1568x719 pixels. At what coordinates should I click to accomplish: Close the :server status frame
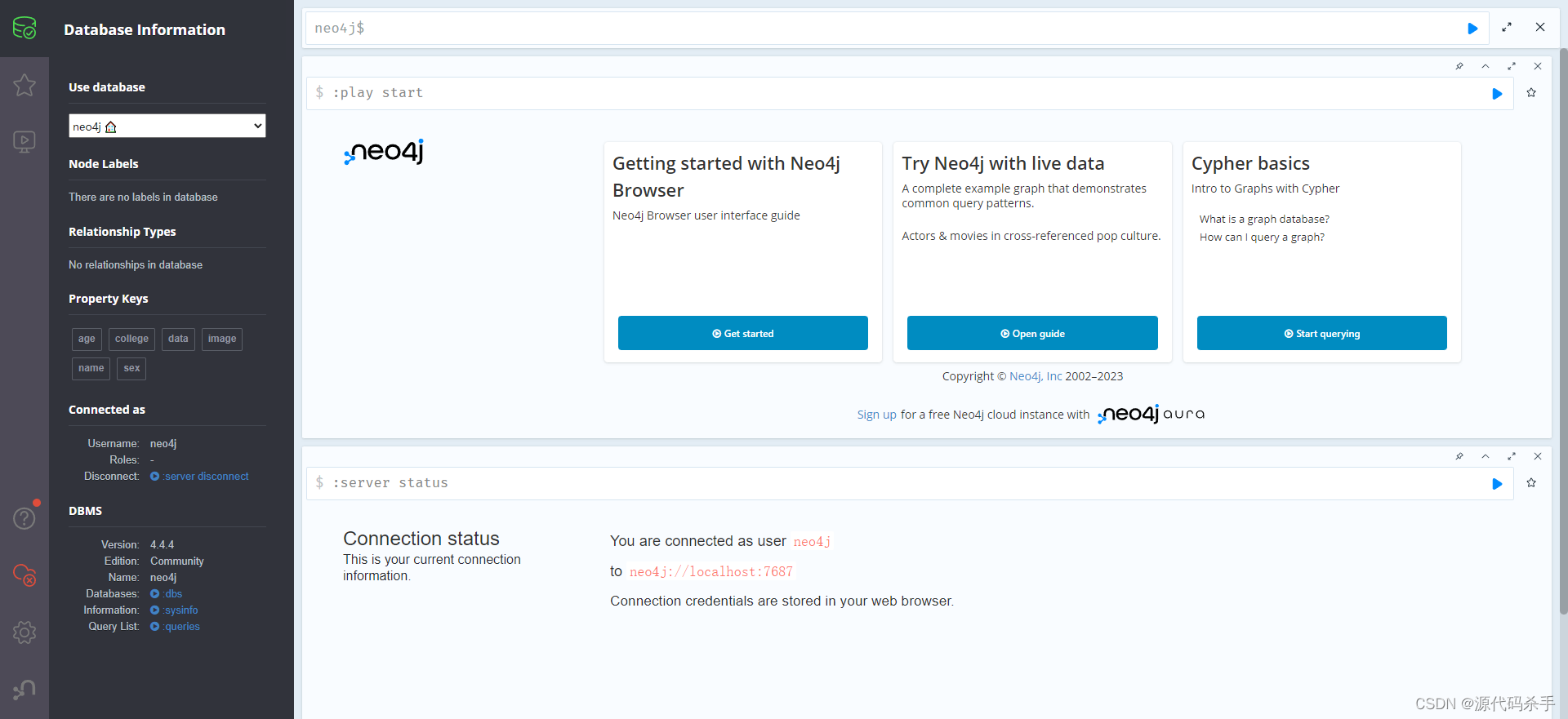(x=1538, y=456)
